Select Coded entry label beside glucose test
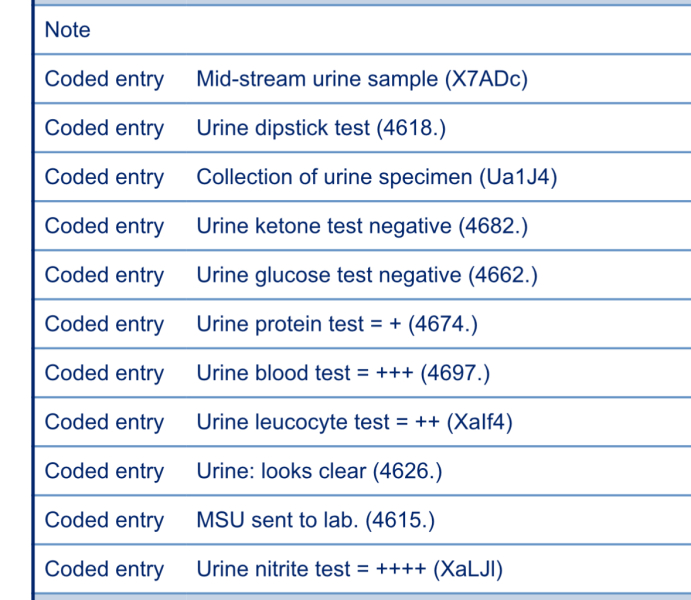 coord(104,275)
